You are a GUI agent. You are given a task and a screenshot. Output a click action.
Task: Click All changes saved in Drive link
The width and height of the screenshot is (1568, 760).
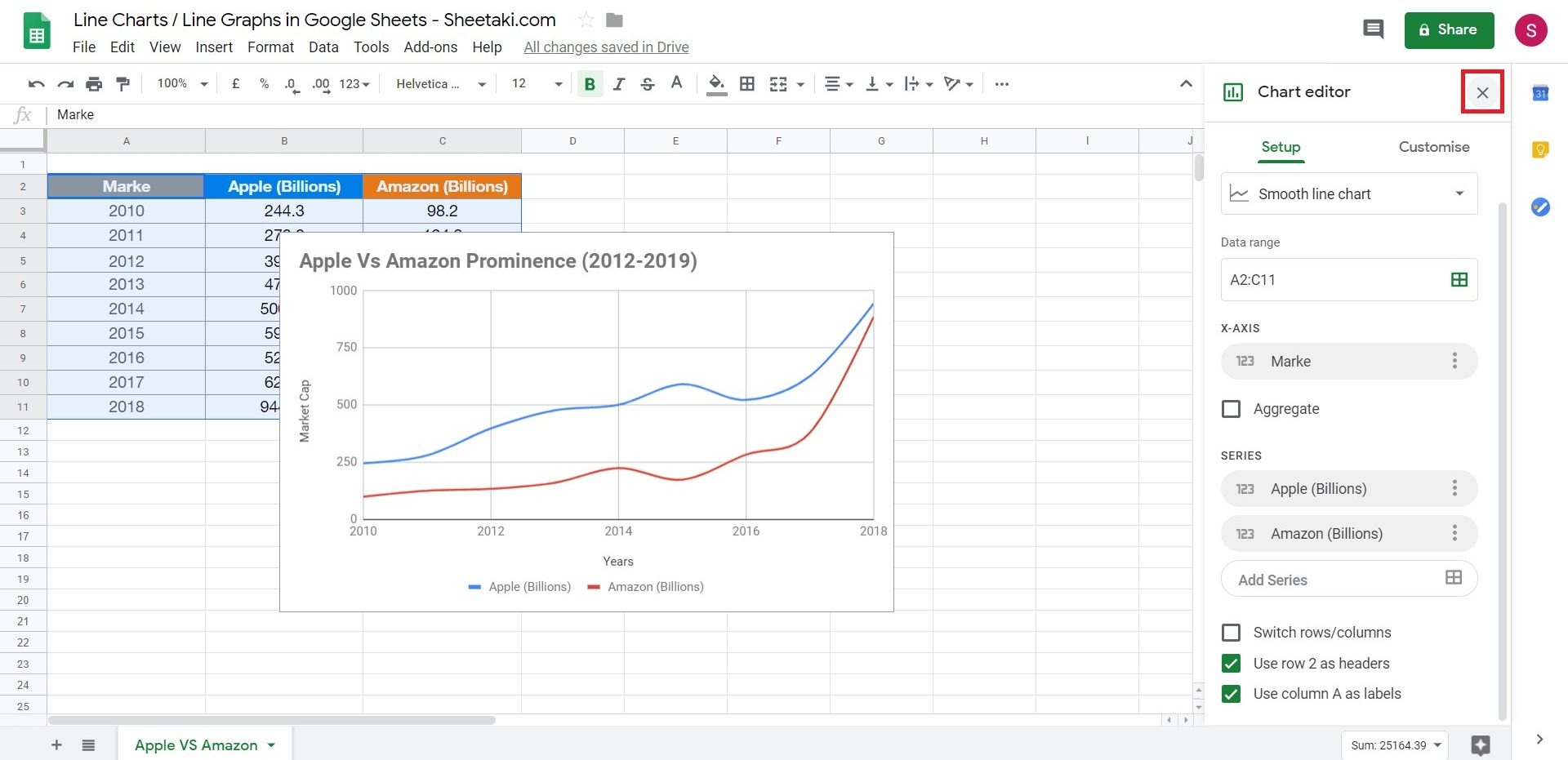click(606, 47)
